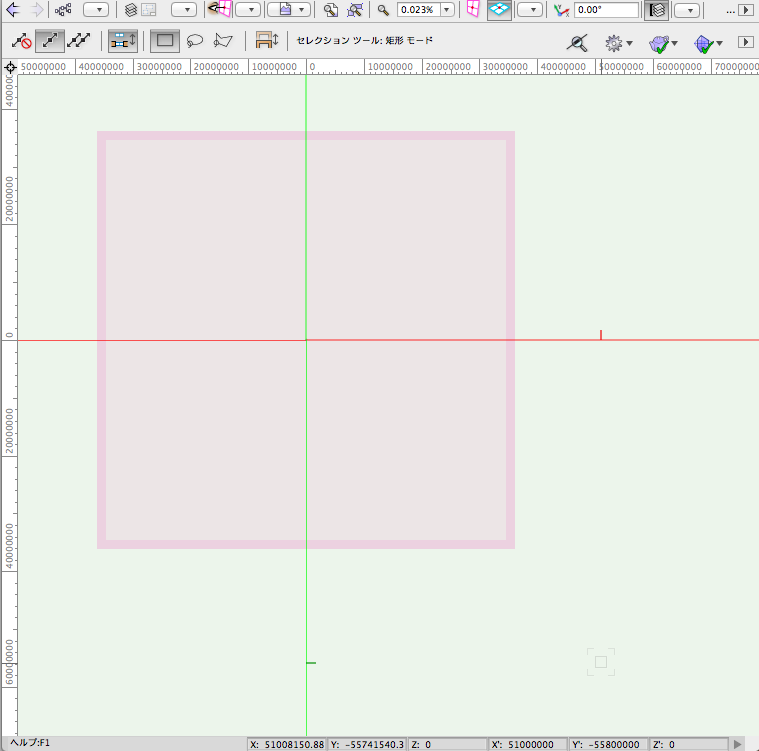This screenshot has height=751, width=759.
Task: Click the Layers stack icon
Action: (x=131, y=10)
